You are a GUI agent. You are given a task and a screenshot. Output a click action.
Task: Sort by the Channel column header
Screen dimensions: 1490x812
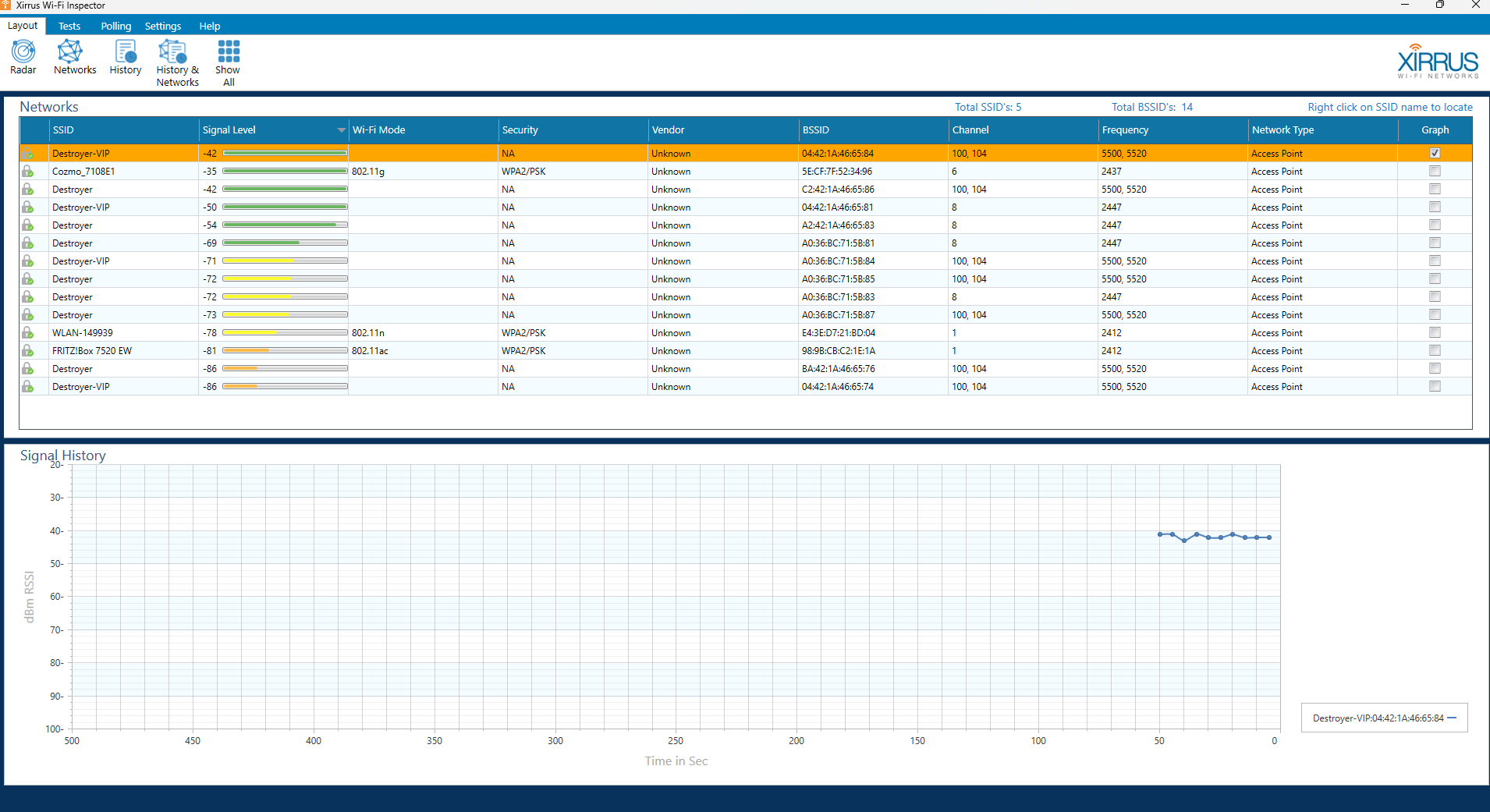point(1023,130)
